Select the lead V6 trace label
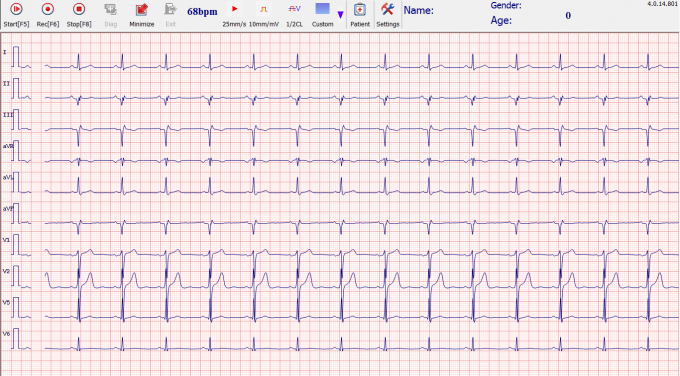680x376 pixels. point(6,333)
